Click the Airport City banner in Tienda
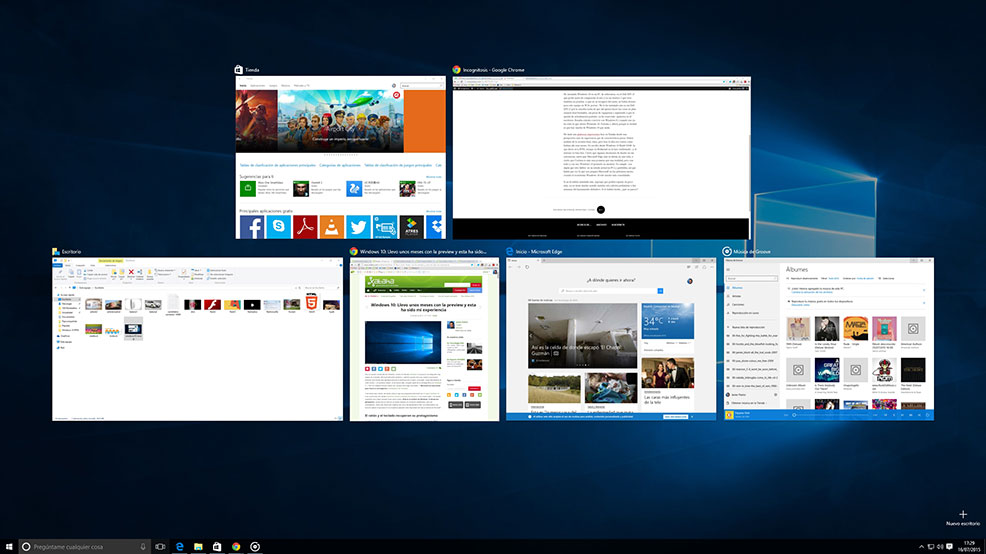This screenshot has width=986, height=554. tap(340, 121)
